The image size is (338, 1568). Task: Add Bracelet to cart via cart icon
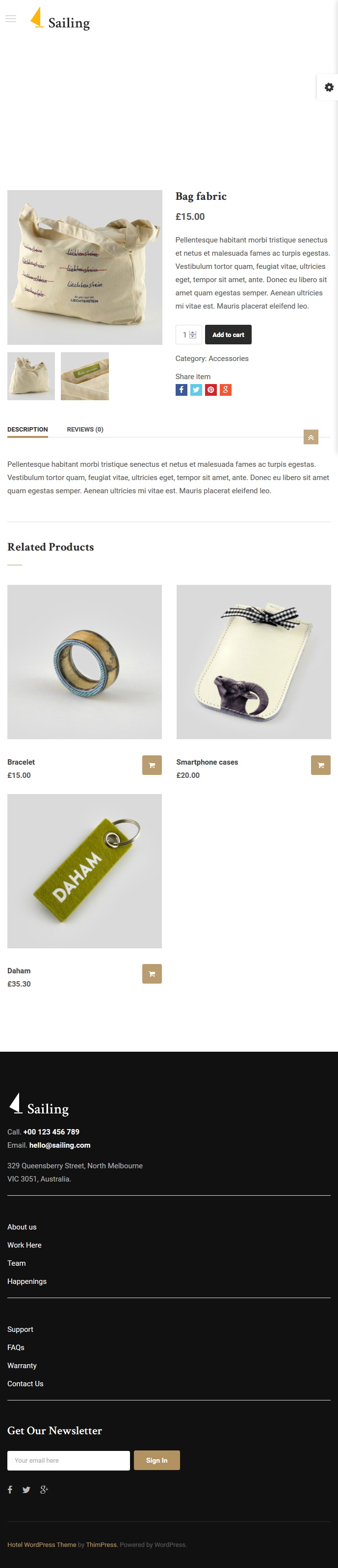pos(152,765)
